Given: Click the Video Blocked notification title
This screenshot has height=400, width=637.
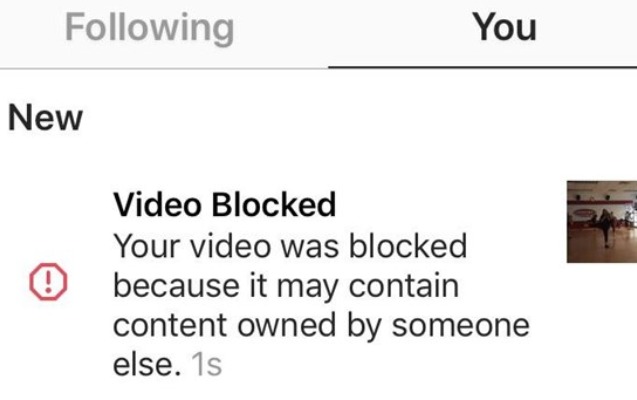Looking at the screenshot, I should point(225,205).
